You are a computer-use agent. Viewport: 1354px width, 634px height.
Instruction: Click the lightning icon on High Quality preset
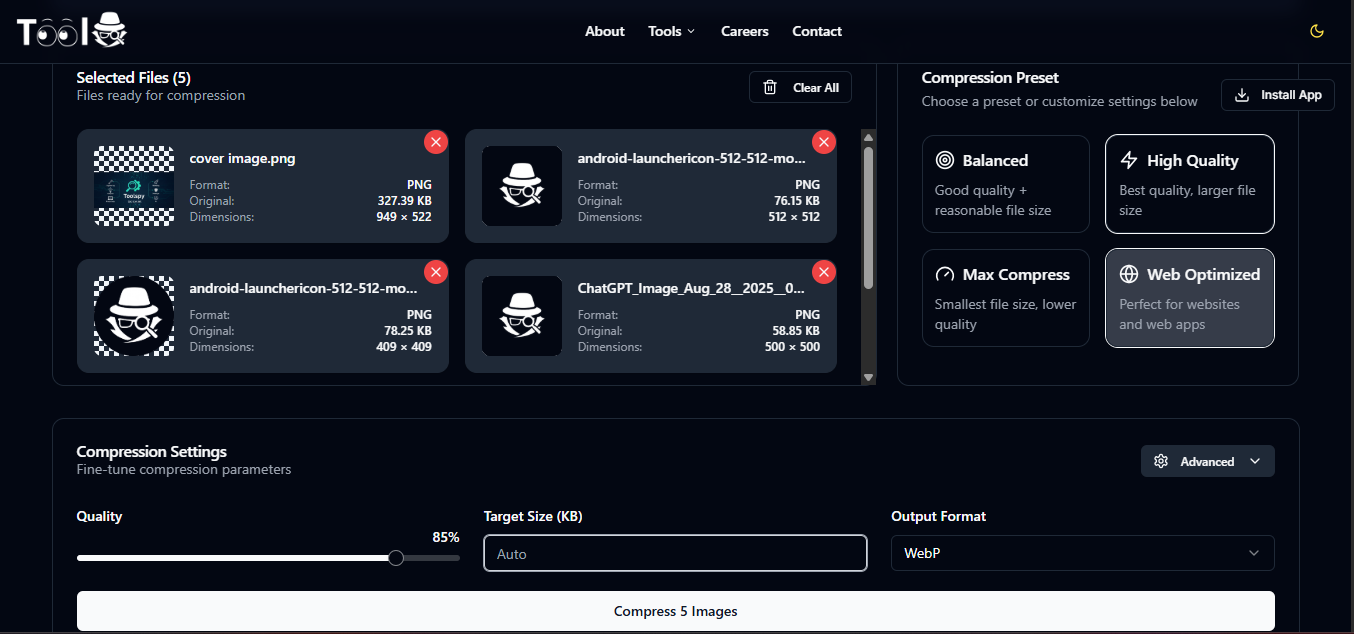click(1129, 160)
